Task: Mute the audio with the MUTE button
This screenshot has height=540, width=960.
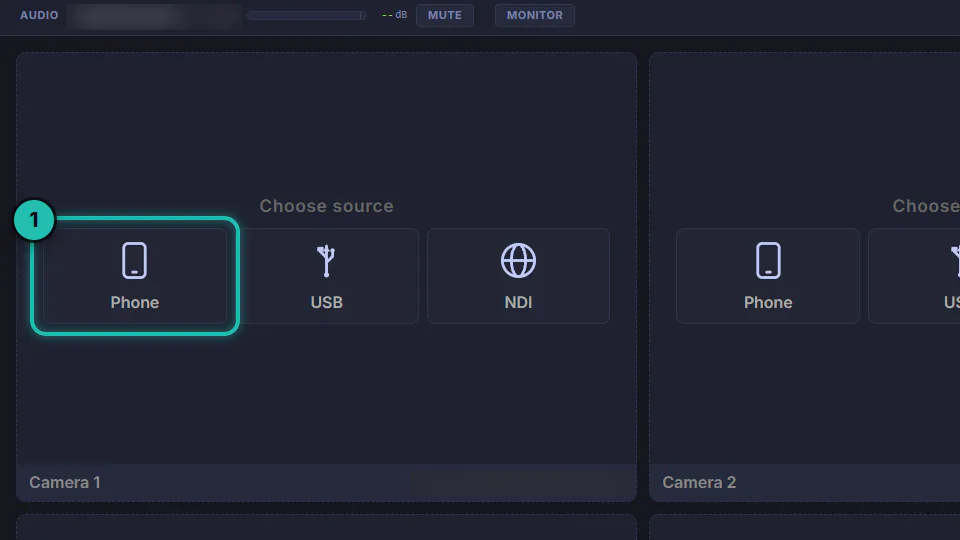Action: (x=445, y=15)
